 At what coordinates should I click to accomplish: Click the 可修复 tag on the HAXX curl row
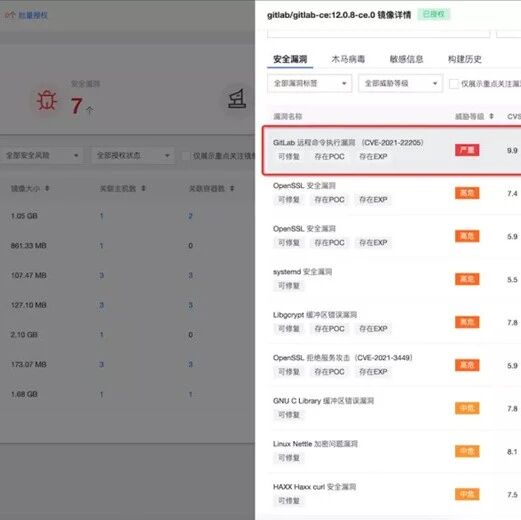(x=289, y=501)
